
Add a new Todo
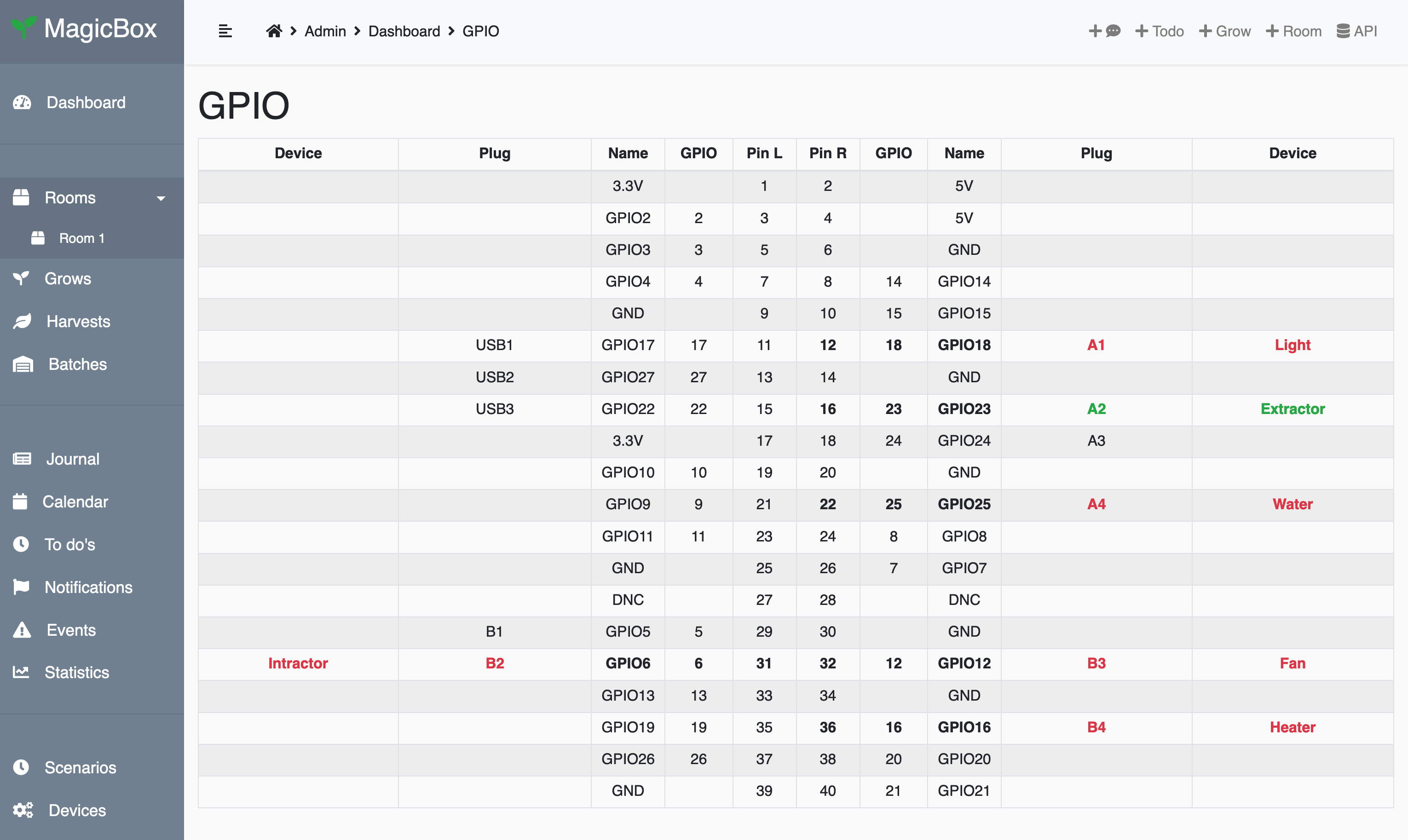click(x=1159, y=31)
